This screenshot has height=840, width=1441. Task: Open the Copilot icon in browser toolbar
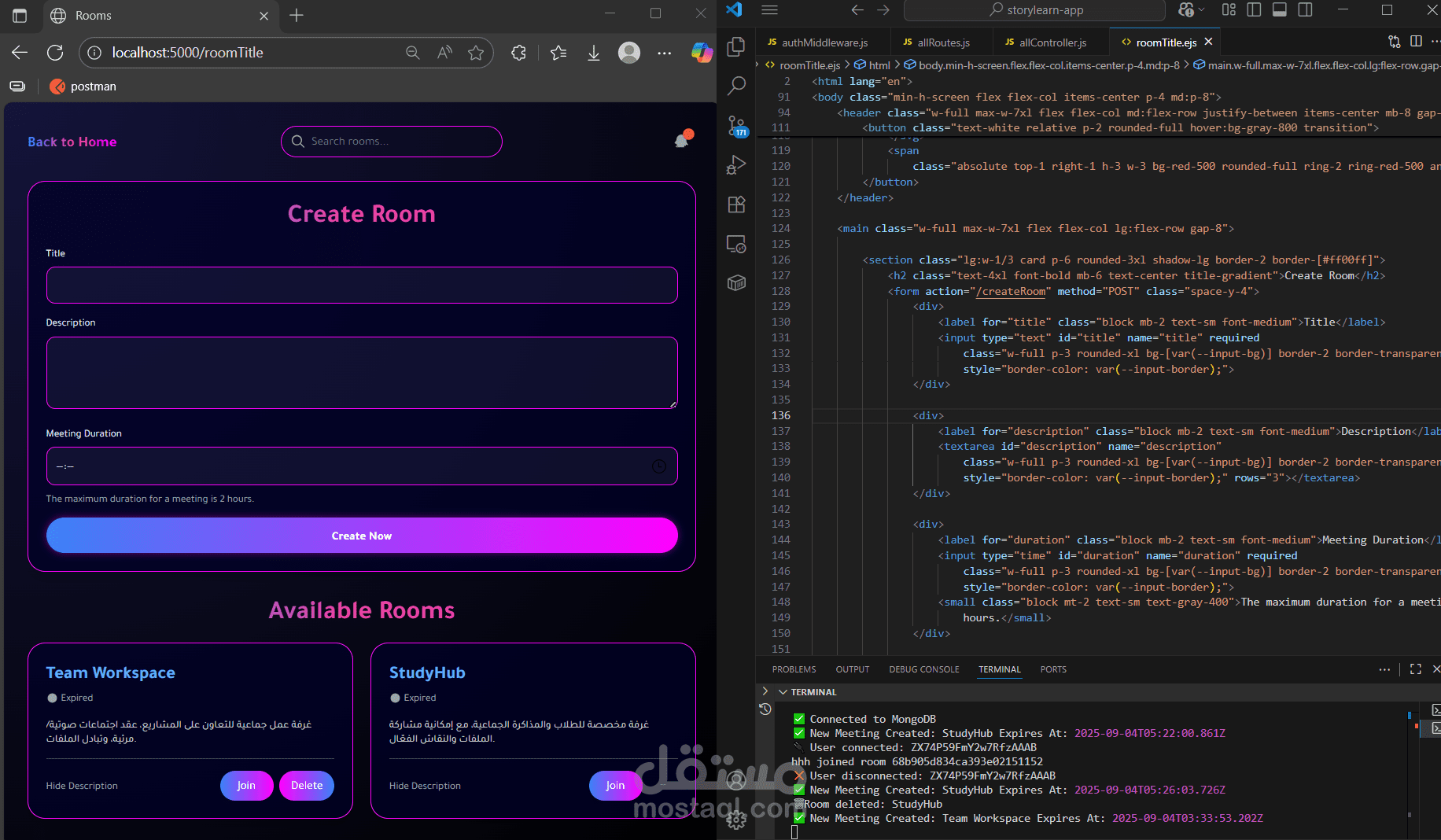coord(702,53)
